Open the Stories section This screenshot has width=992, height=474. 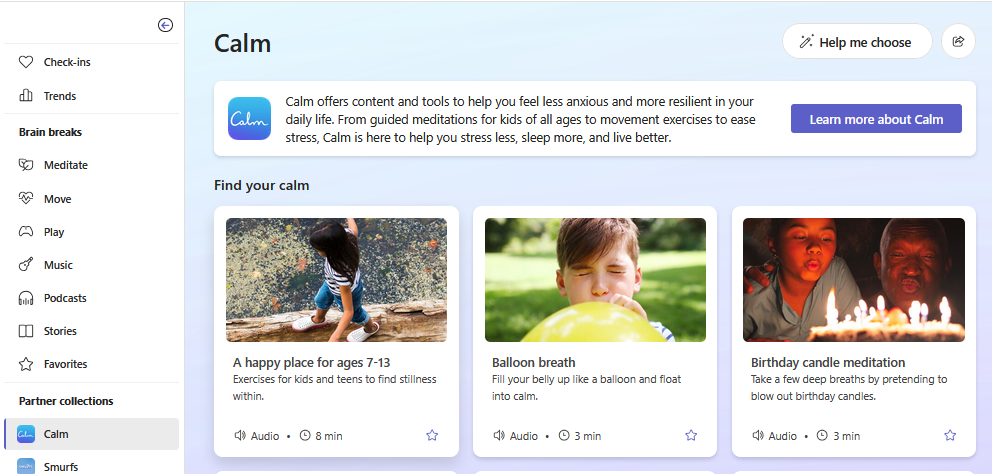(60, 331)
